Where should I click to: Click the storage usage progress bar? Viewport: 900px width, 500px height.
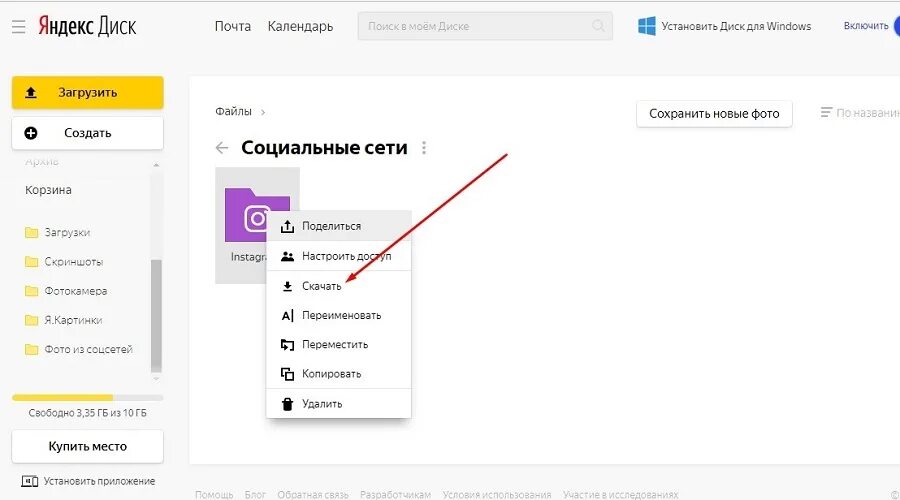(x=87, y=397)
